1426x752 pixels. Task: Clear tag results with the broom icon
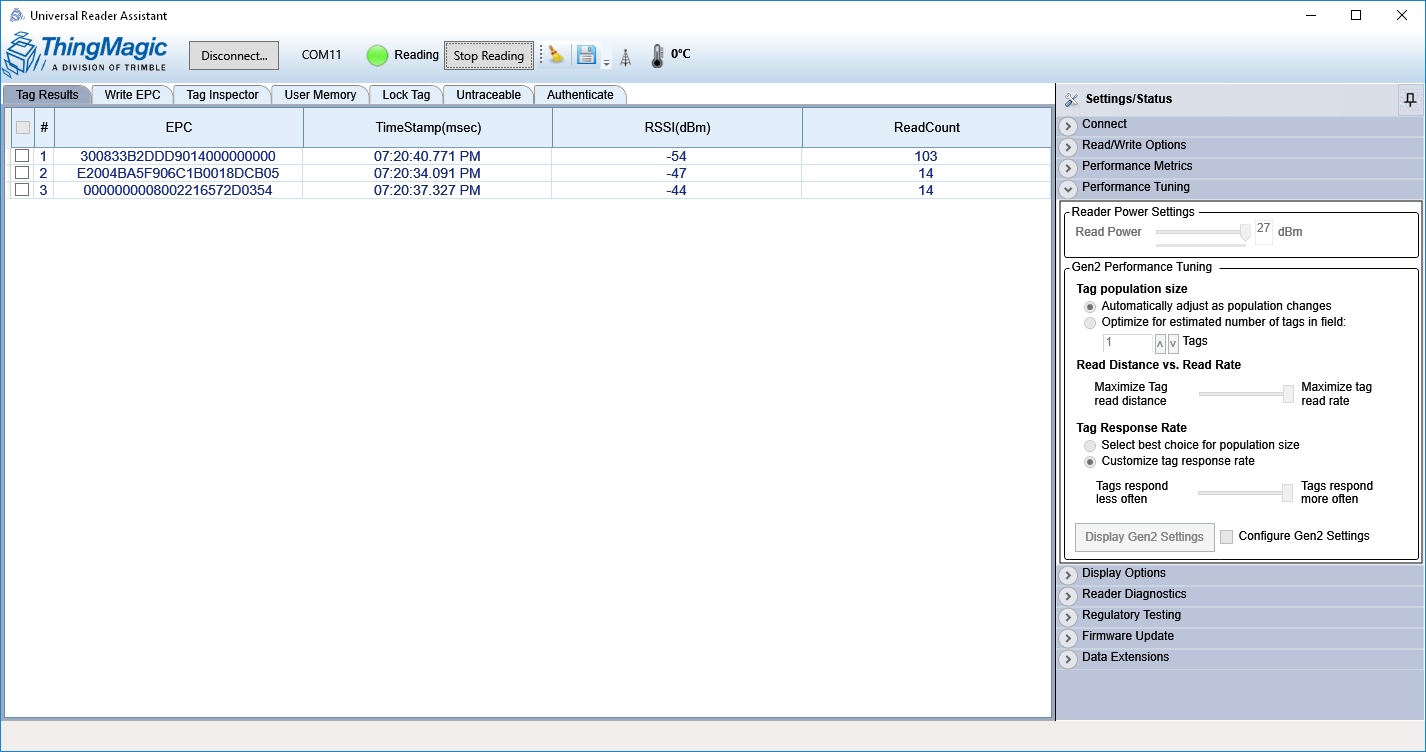(x=556, y=55)
